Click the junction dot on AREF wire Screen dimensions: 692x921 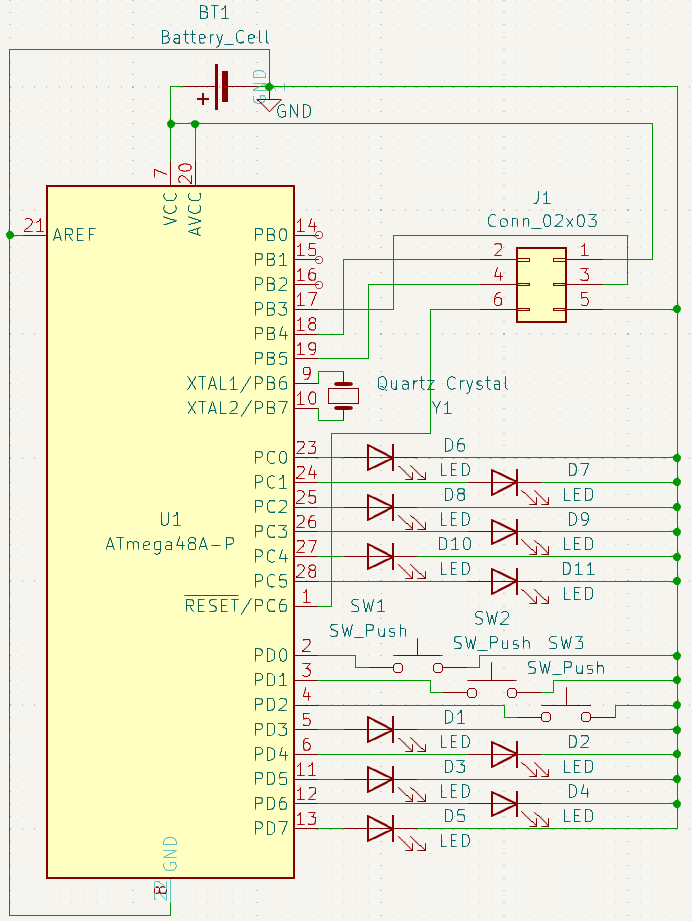tap(10, 235)
